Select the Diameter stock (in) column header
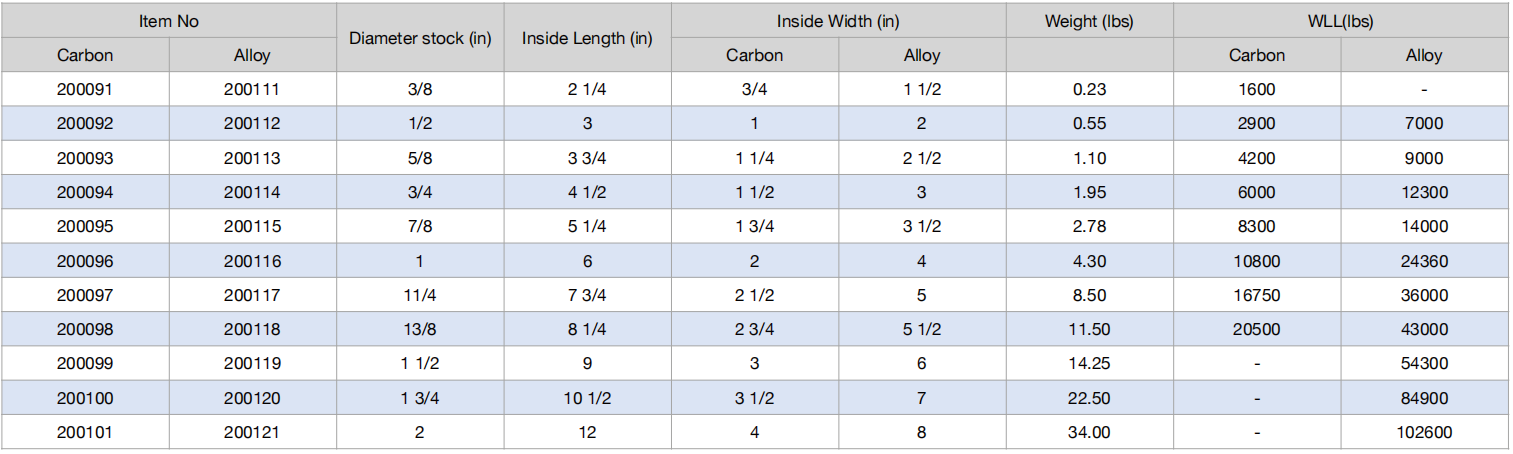 [420, 38]
